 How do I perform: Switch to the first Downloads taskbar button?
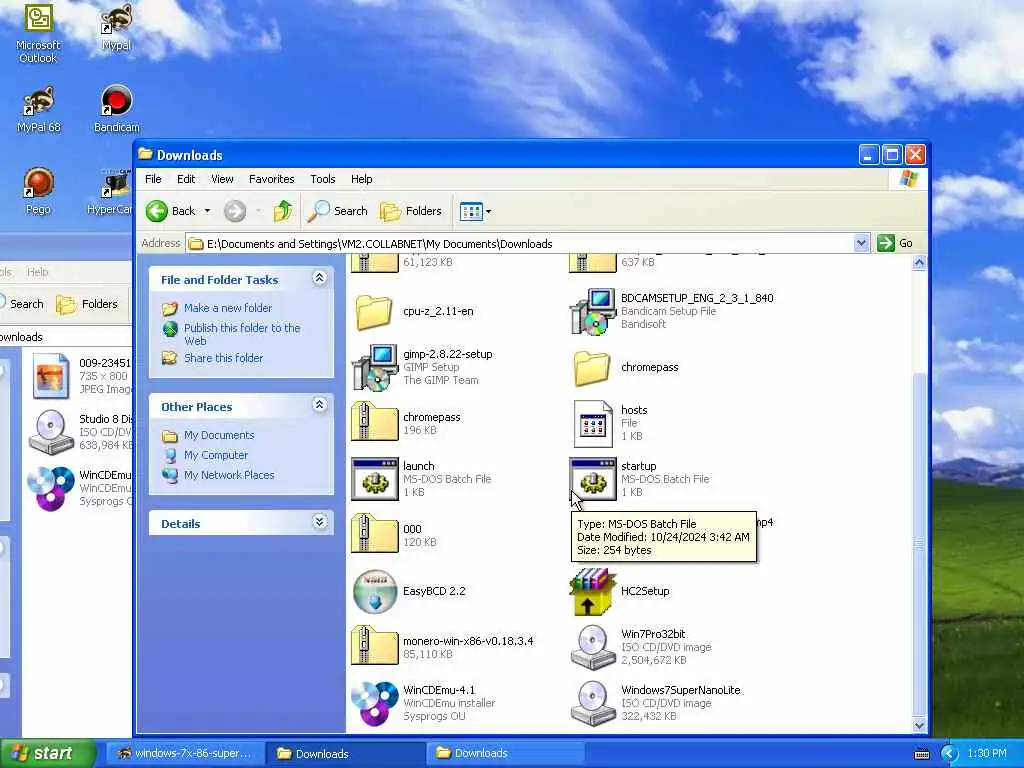coord(346,754)
